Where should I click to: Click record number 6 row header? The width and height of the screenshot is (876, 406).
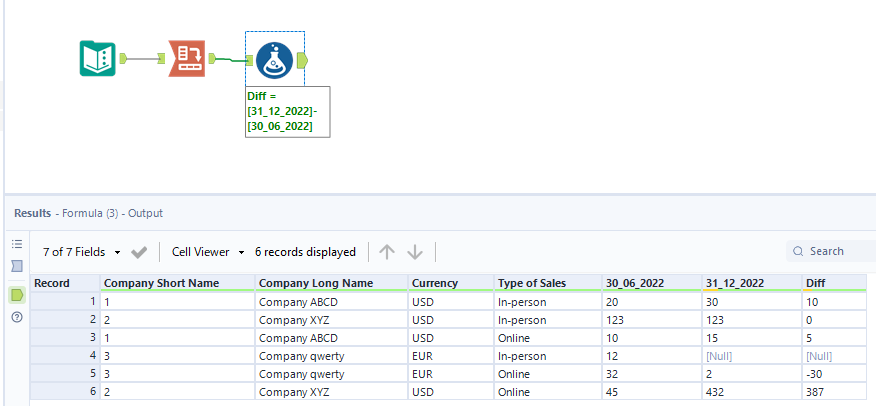pyautogui.click(x=65, y=391)
